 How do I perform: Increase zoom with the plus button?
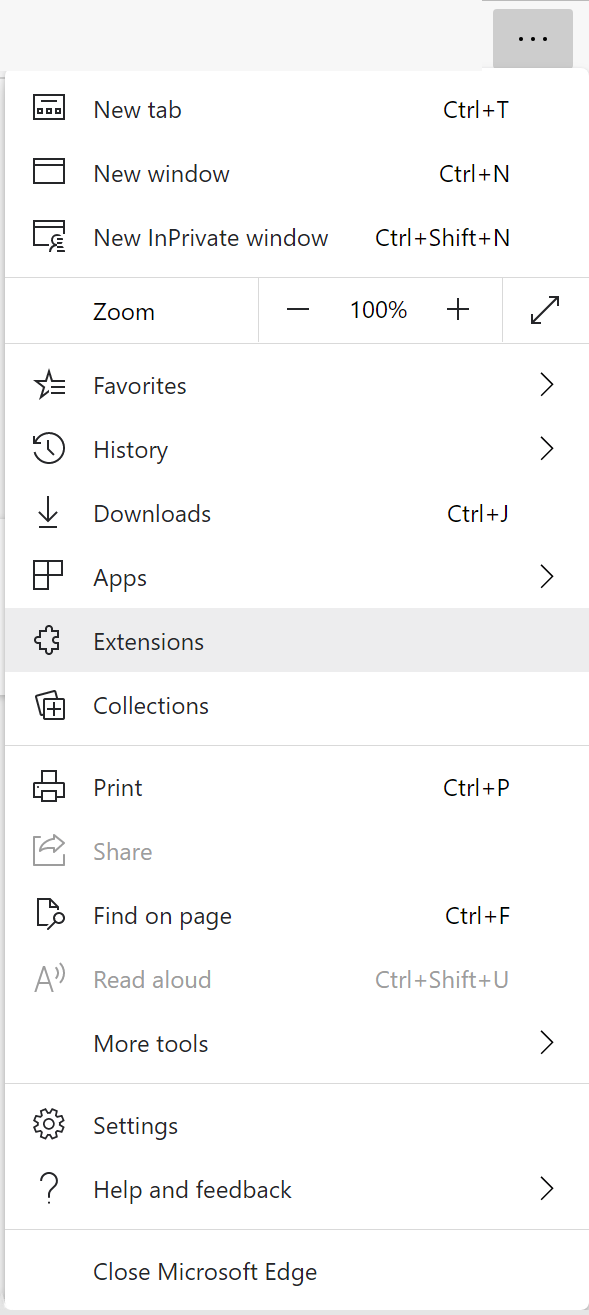coord(458,310)
